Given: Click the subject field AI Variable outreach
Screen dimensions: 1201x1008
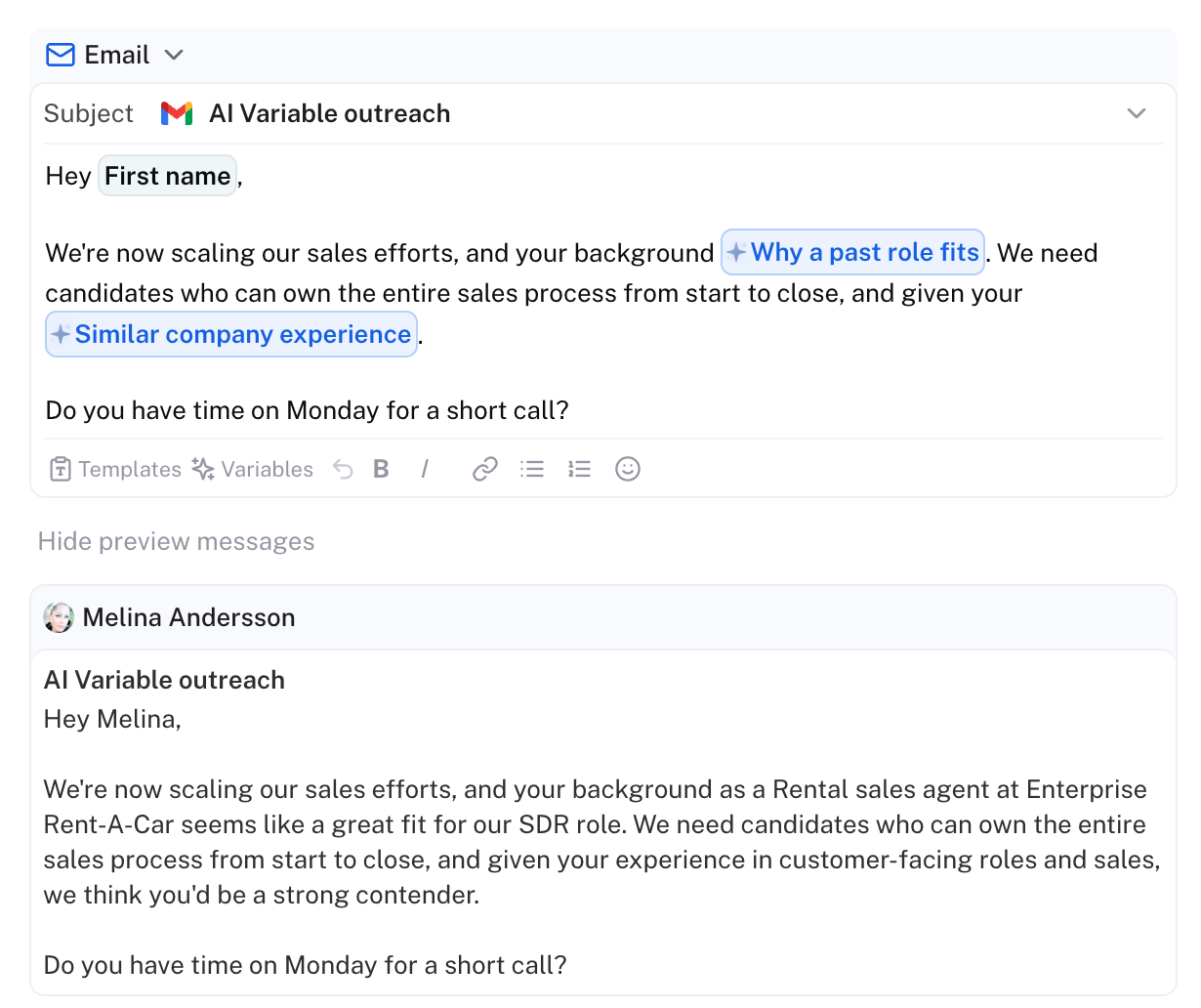Looking at the screenshot, I should pyautogui.click(x=330, y=113).
